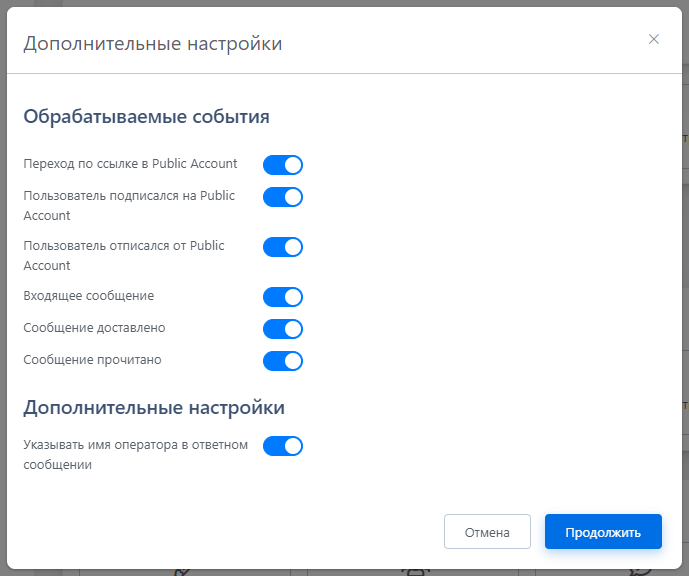689x576 pixels.
Task: Click 'Пользователь отписался от Public Account' label text
Action: [x=124, y=255]
